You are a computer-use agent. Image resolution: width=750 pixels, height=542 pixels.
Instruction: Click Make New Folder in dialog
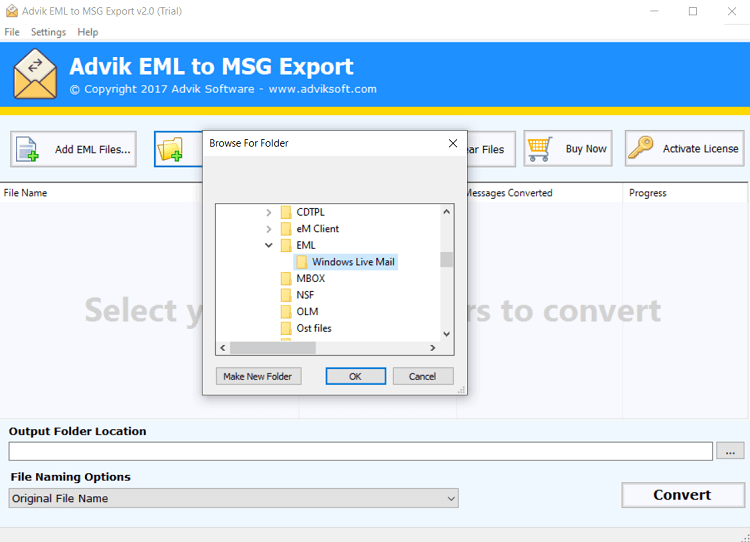(x=258, y=376)
